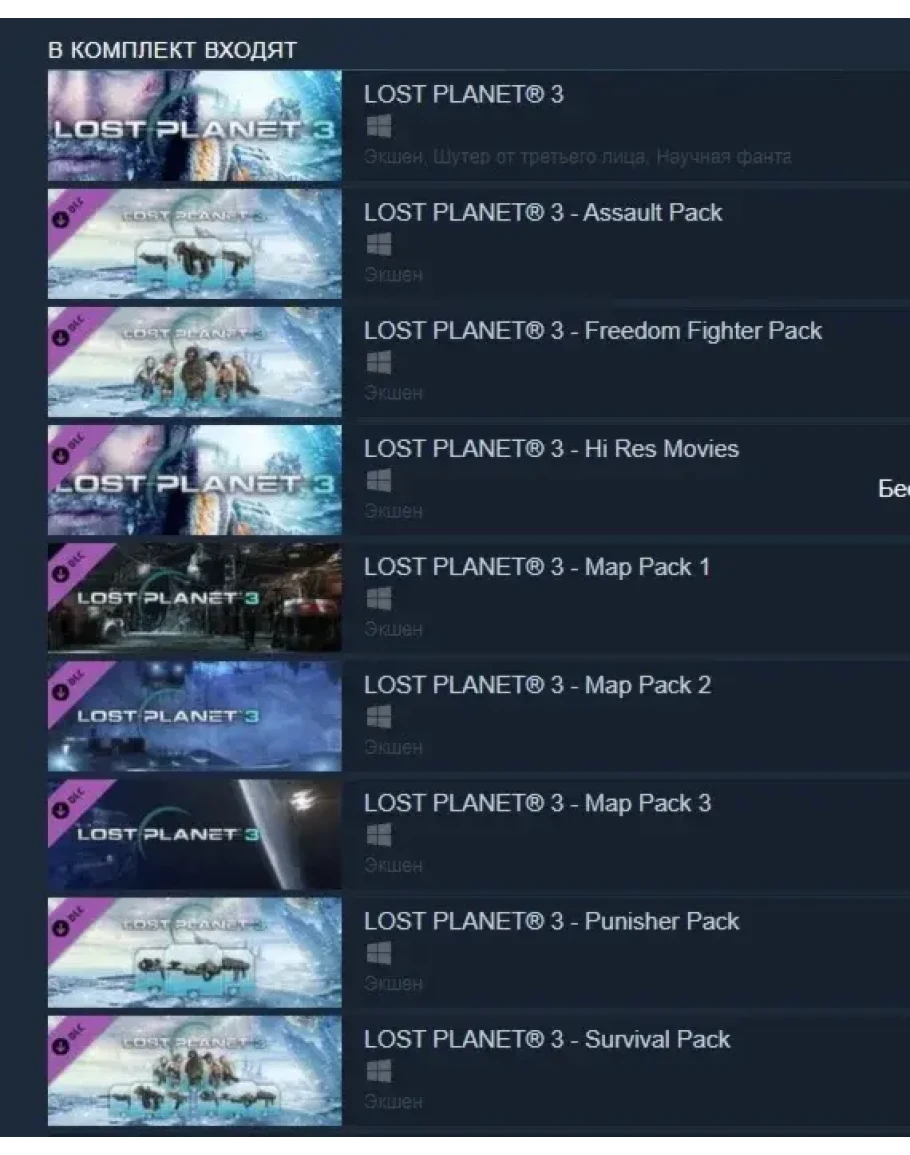Click Windows platform icon for Assault Pack

(x=379, y=245)
